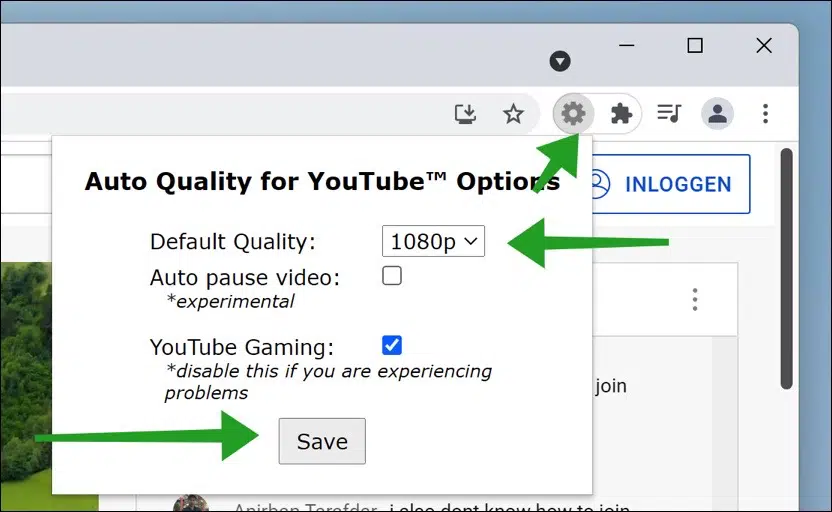Screen dimensions: 832x512
Task: Open the Chrome profile avatar
Action: (x=717, y=114)
